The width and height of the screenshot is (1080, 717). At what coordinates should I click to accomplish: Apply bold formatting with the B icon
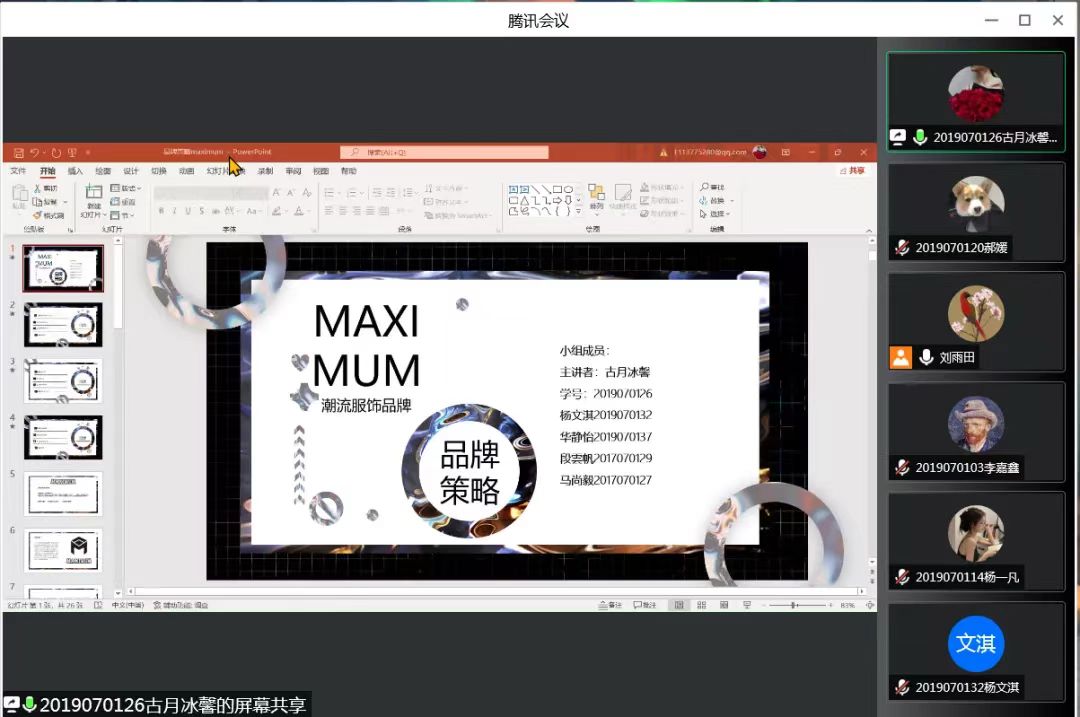point(161,210)
